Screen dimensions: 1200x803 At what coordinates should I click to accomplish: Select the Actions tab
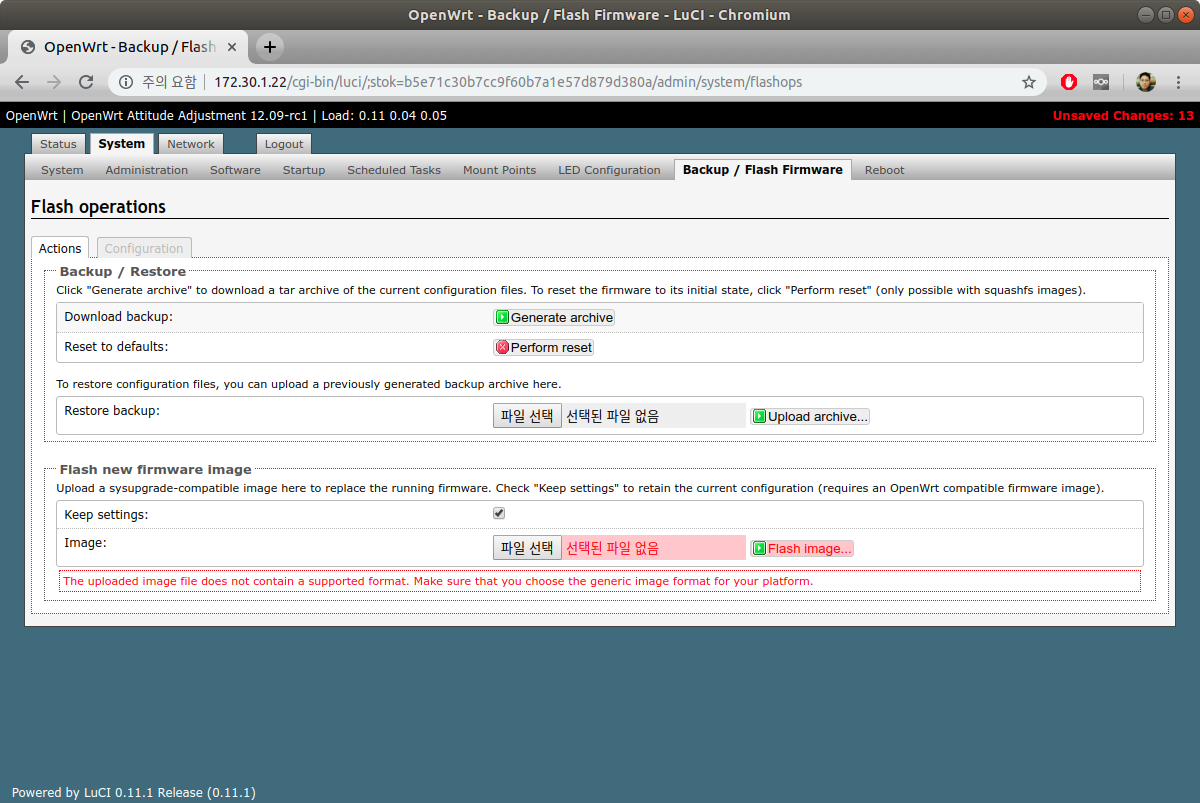[x=60, y=248]
